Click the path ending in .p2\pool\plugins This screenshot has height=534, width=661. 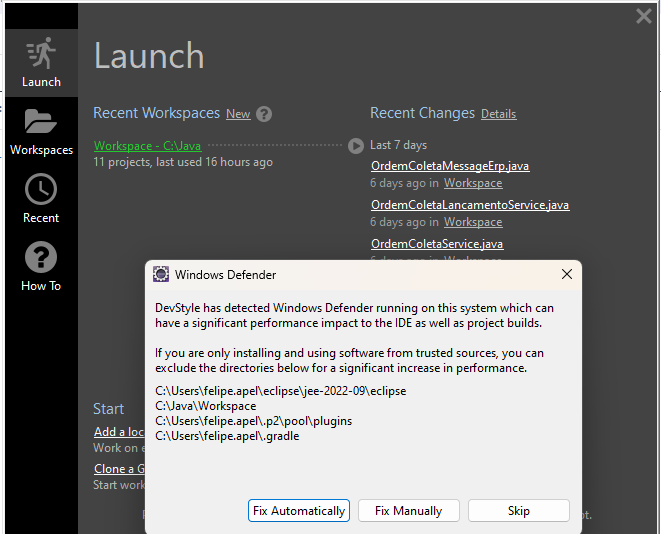pyautogui.click(x=253, y=421)
